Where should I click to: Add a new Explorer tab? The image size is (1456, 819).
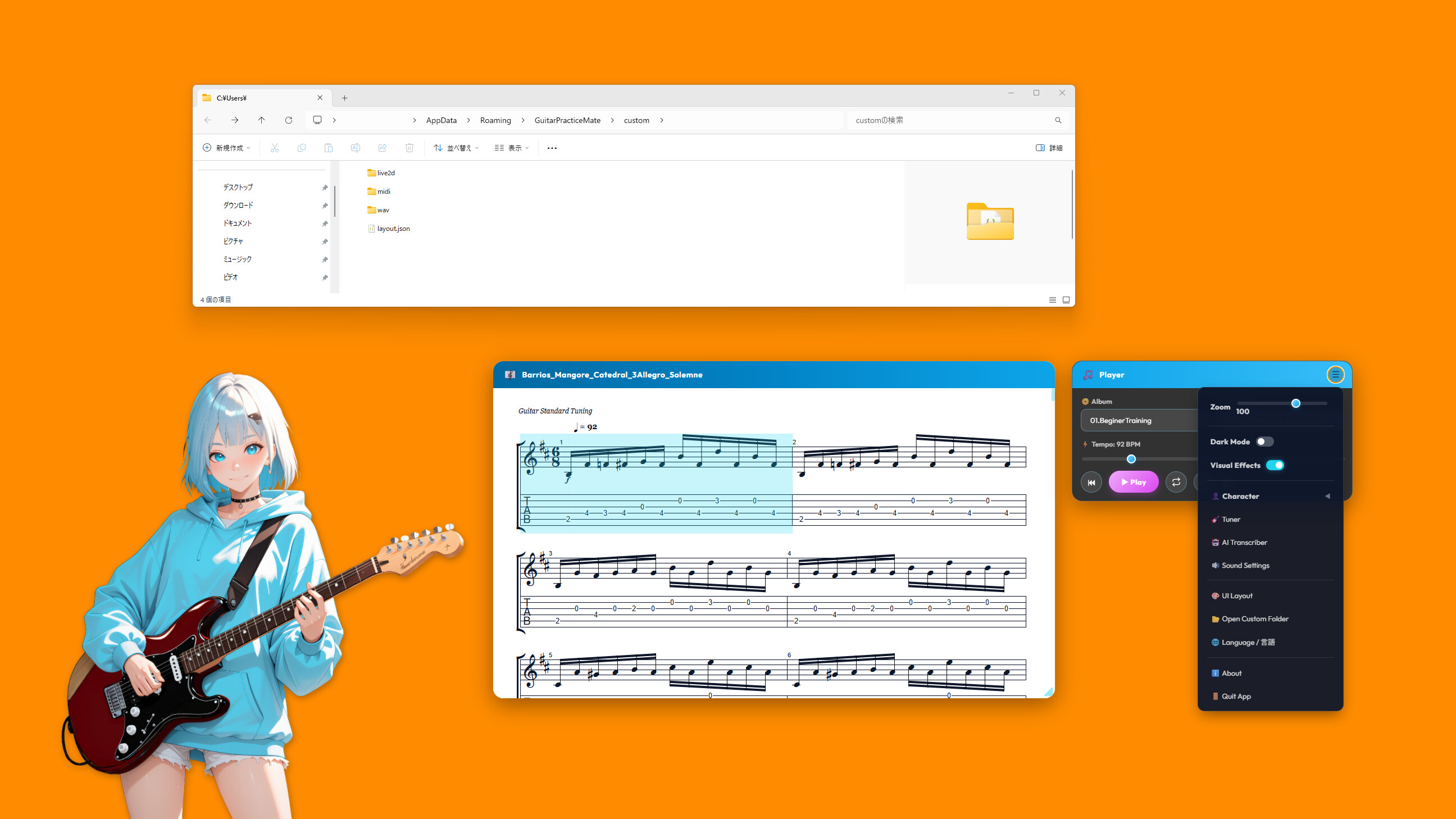coord(344,98)
